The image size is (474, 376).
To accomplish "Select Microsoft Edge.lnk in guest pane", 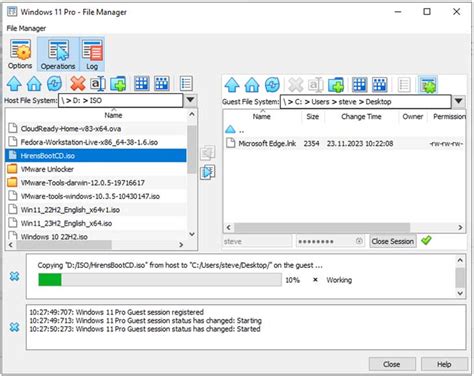I will pyautogui.click(x=344, y=143).
